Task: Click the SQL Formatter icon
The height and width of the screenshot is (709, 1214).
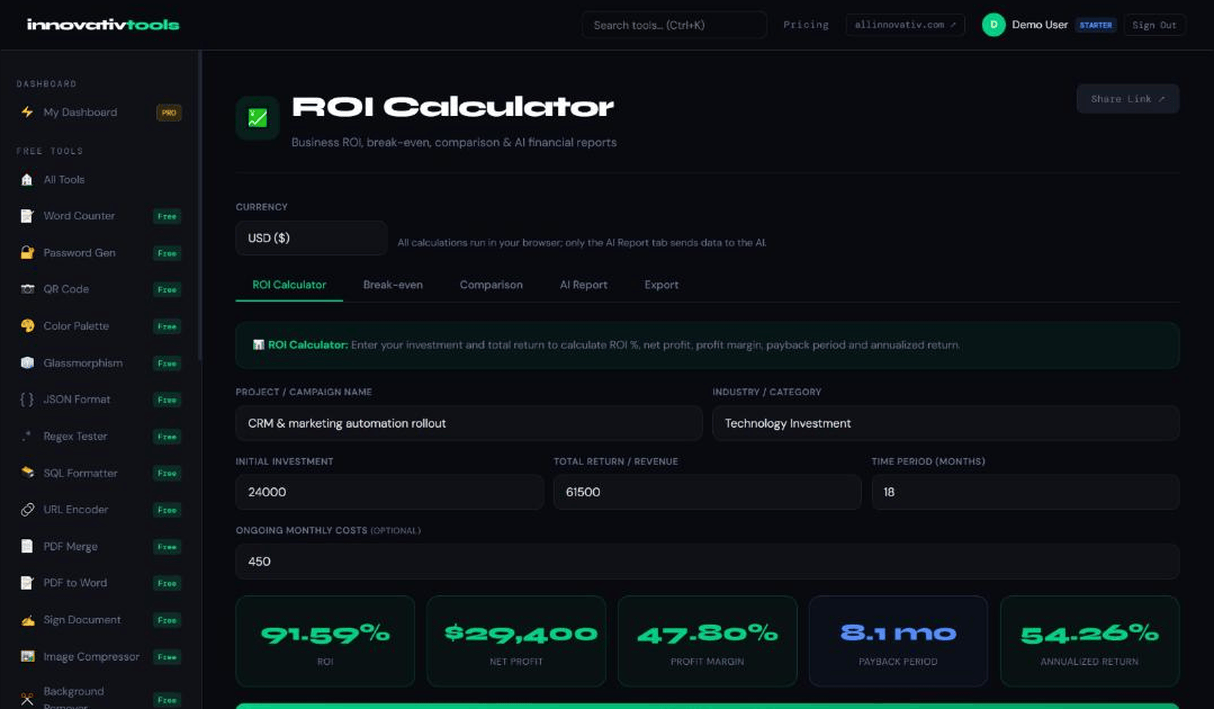Action: 27,473
